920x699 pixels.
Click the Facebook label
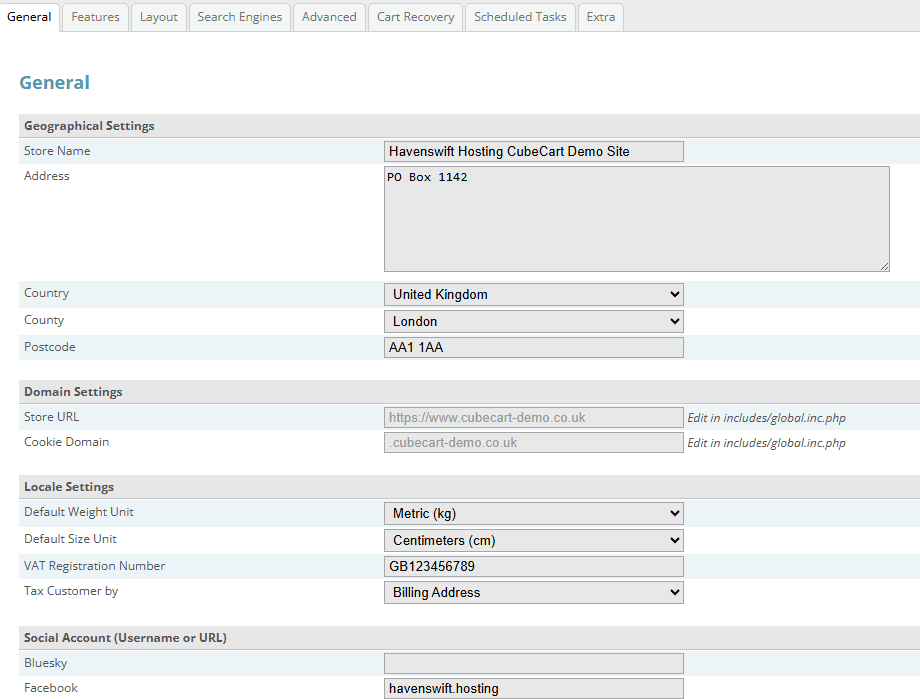coord(51,688)
